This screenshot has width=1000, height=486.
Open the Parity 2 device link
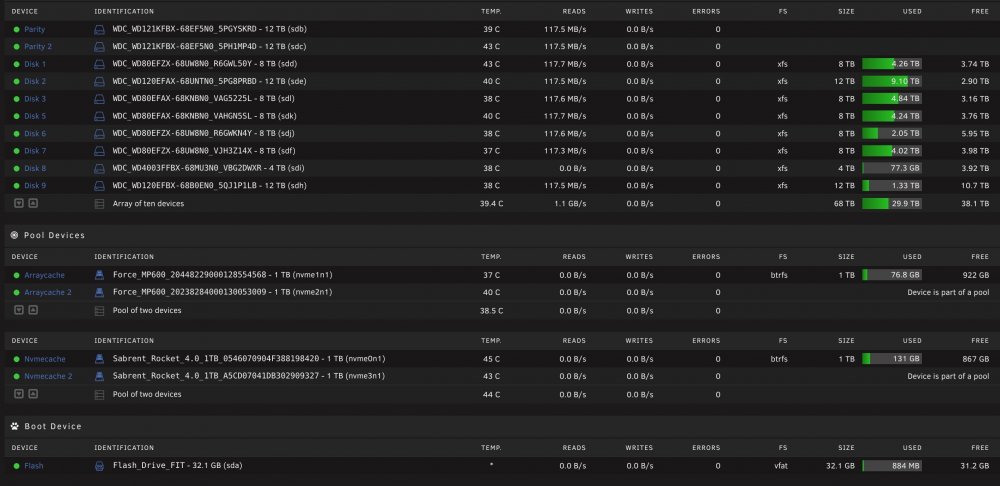38,47
